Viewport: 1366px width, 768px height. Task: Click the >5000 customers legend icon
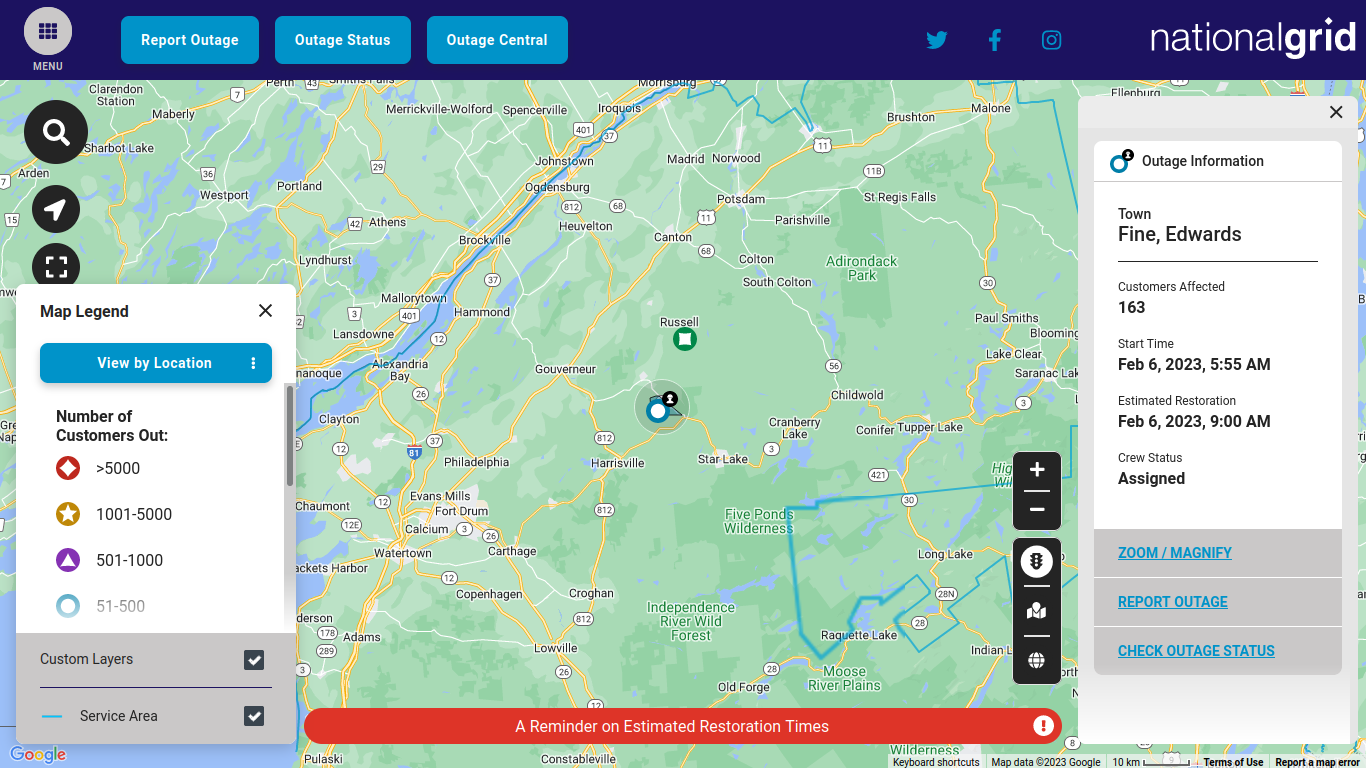(68, 468)
